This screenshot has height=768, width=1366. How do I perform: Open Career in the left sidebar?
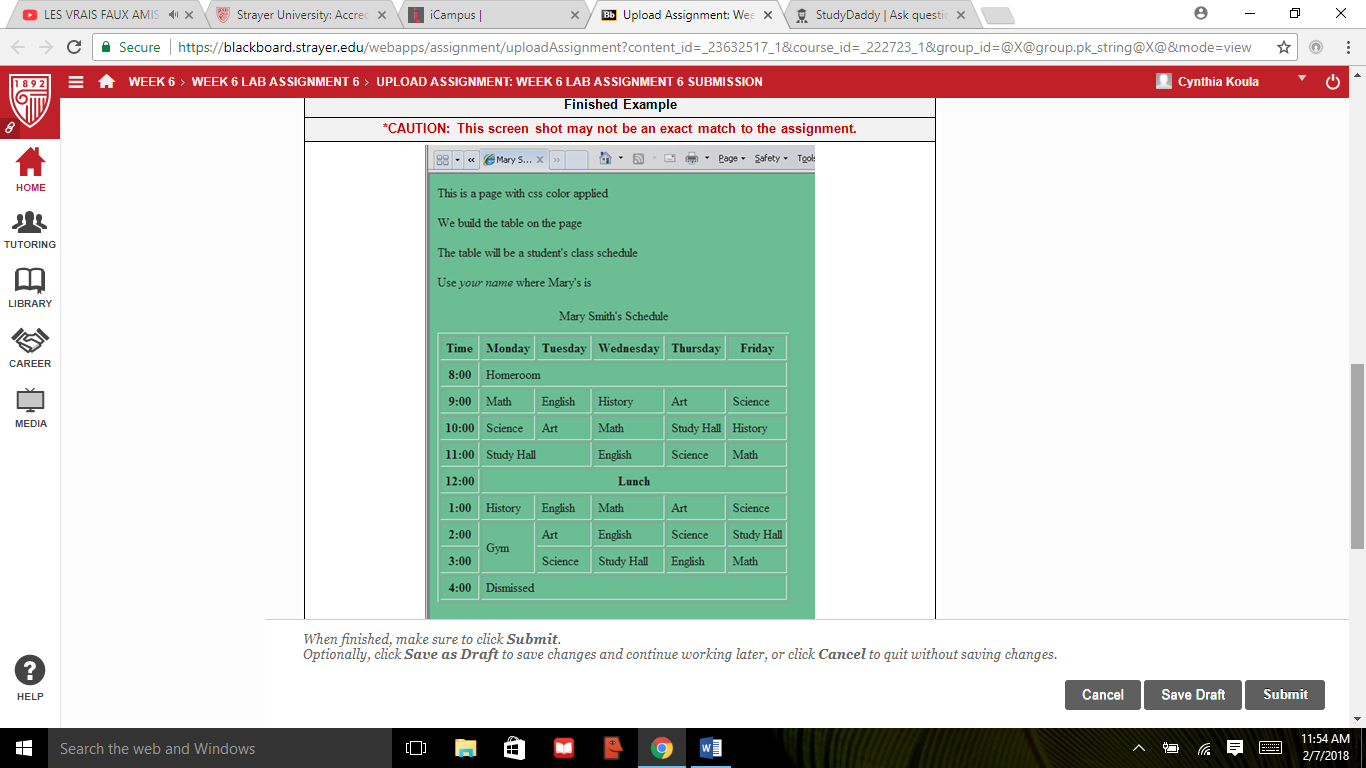(x=30, y=348)
